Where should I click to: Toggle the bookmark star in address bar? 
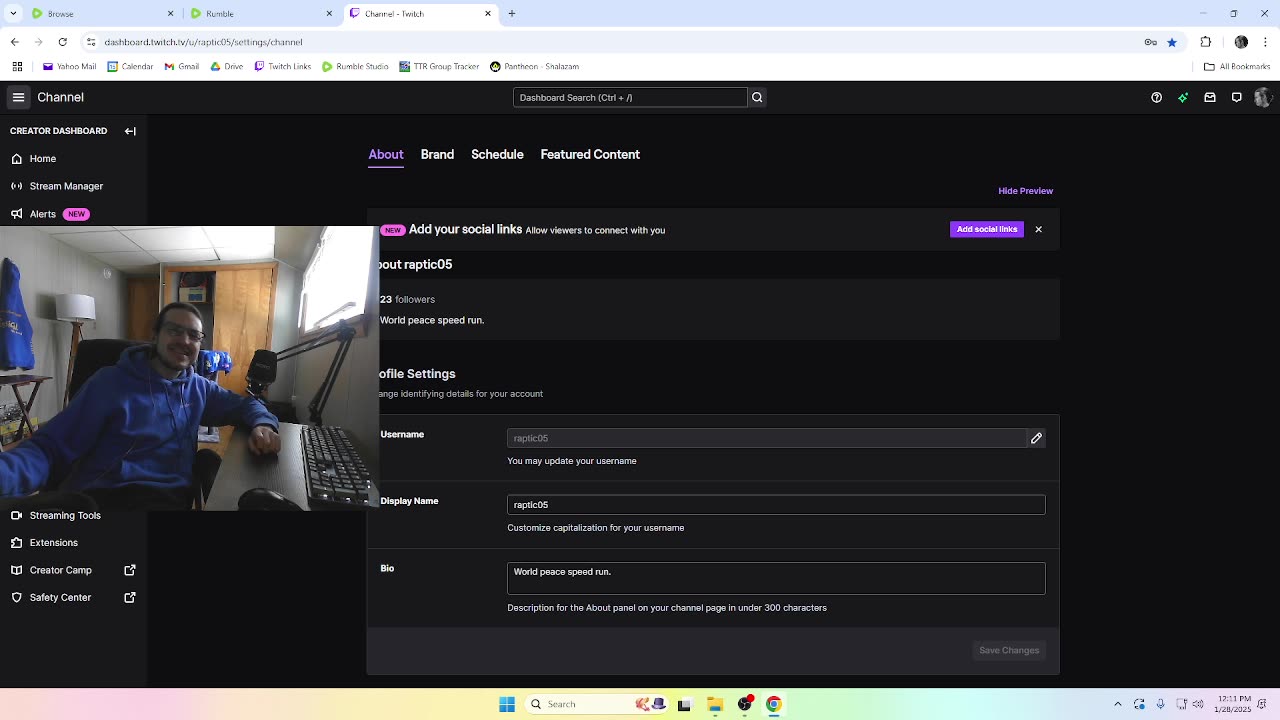(1172, 42)
